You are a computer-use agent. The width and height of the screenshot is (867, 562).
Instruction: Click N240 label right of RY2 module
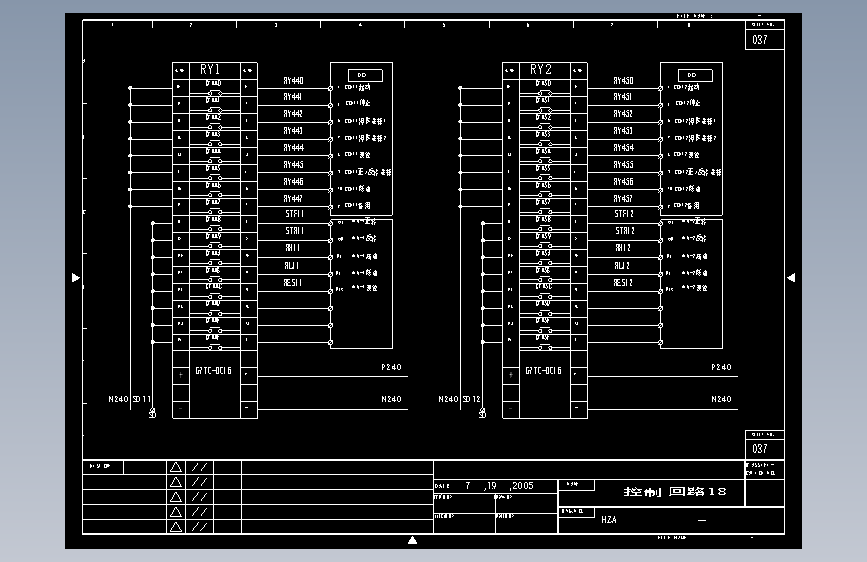click(x=722, y=399)
